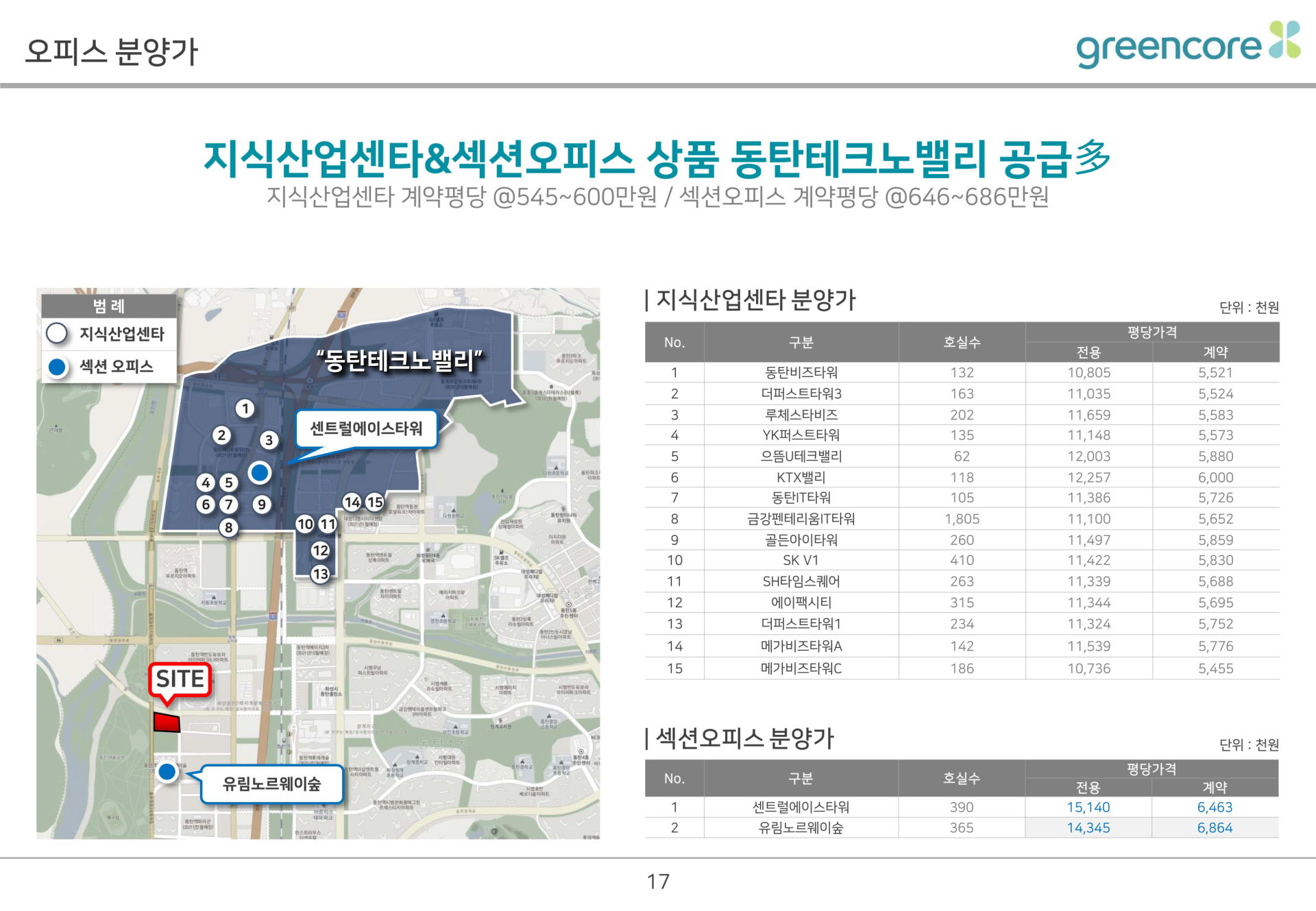The image size is (1316, 911).
Task: Click the 메가비즈타워A row name
Action: click(801, 646)
